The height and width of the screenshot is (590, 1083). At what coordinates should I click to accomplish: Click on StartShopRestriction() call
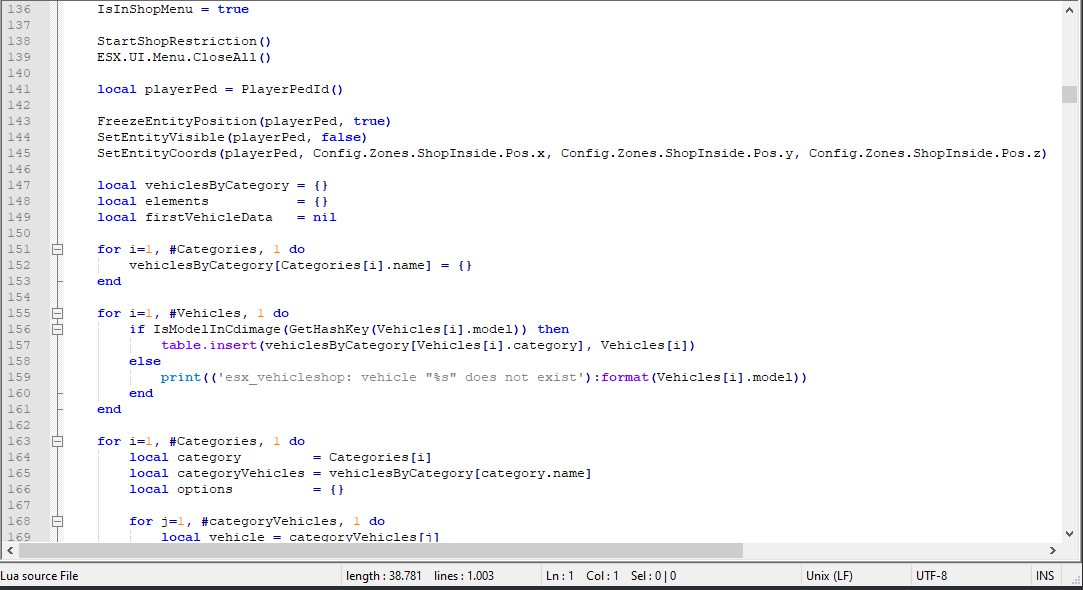184,41
